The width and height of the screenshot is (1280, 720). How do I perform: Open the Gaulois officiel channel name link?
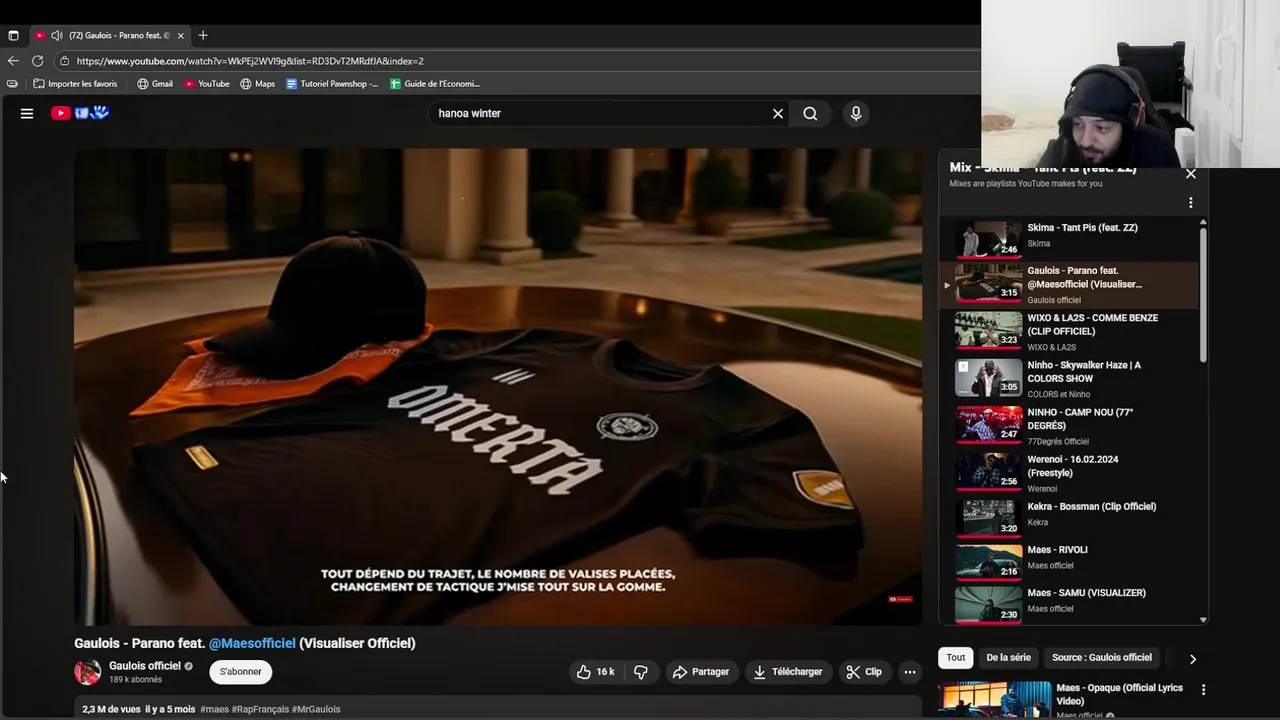[x=145, y=666]
